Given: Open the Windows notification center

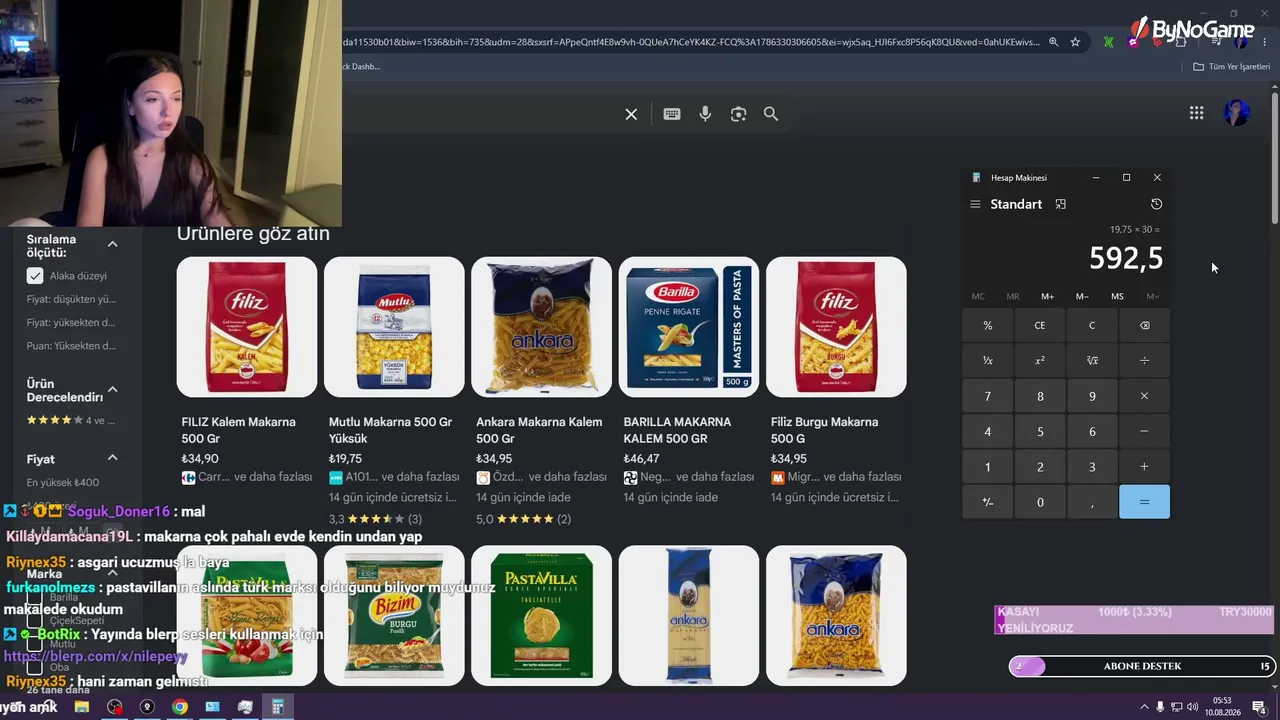Looking at the screenshot, I should (1259, 707).
